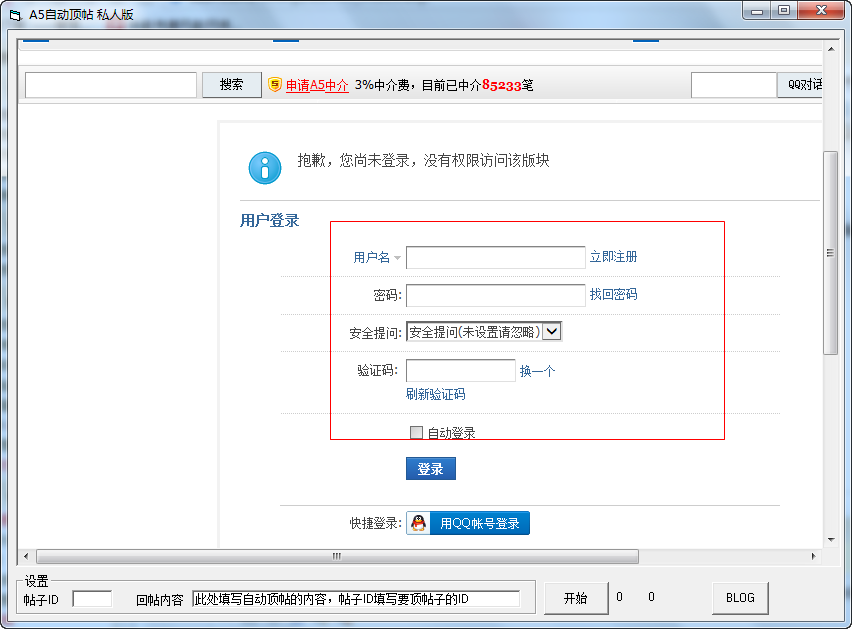Click the scroll down arrow
852x629 pixels.
(x=831, y=540)
